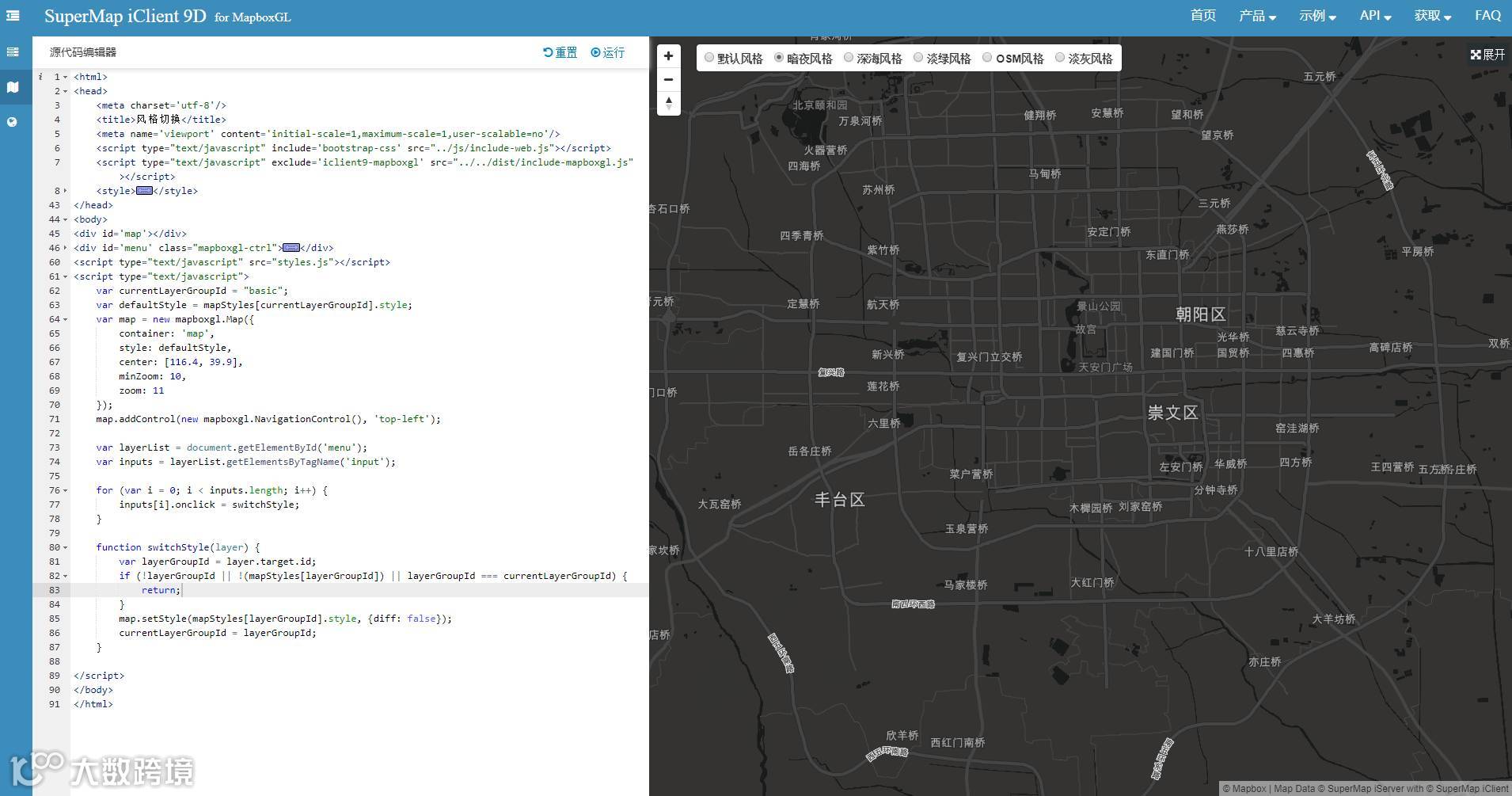Click the 亦庄桥 label on the map

(x=1264, y=662)
